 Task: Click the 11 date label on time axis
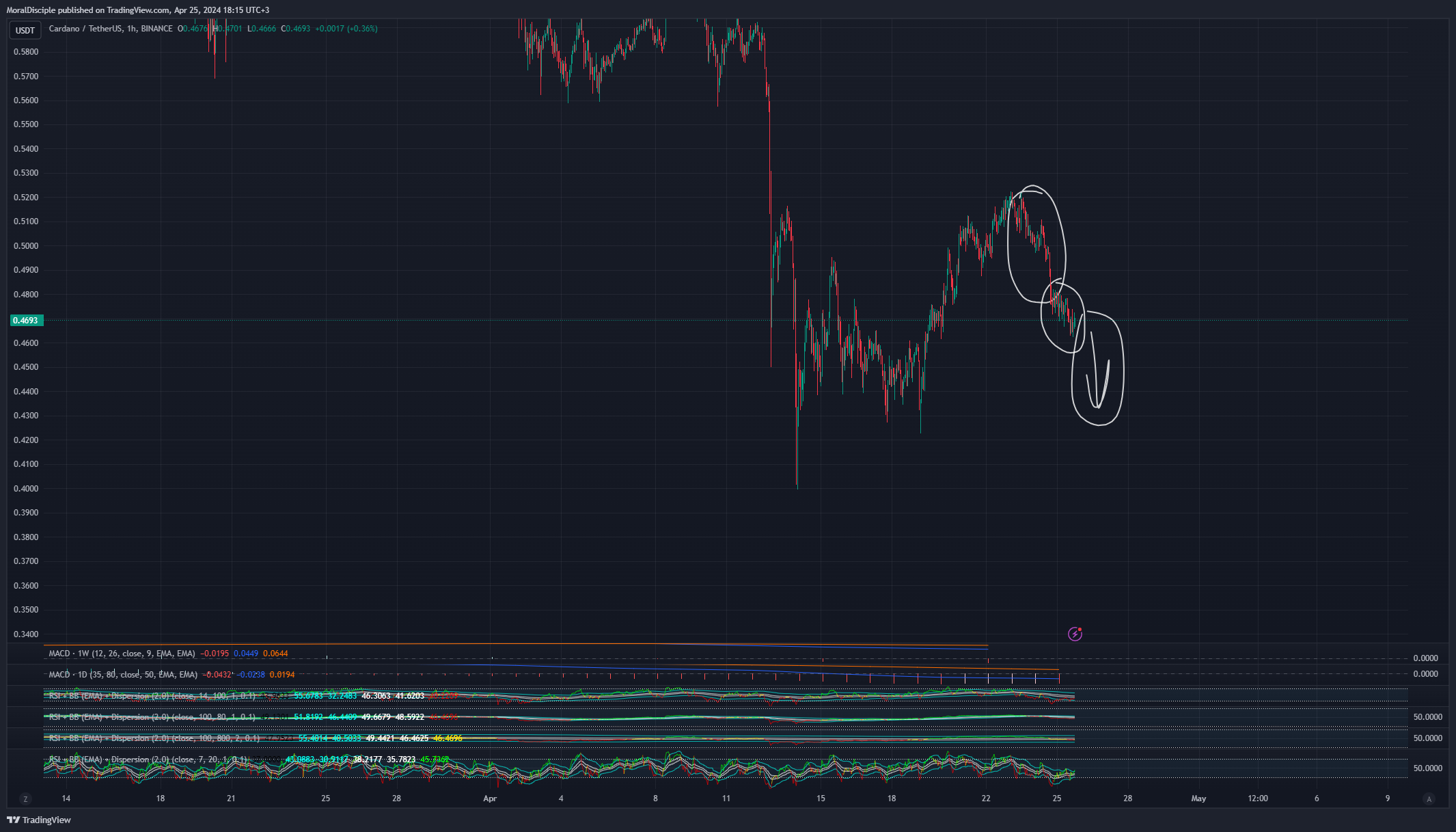point(726,799)
